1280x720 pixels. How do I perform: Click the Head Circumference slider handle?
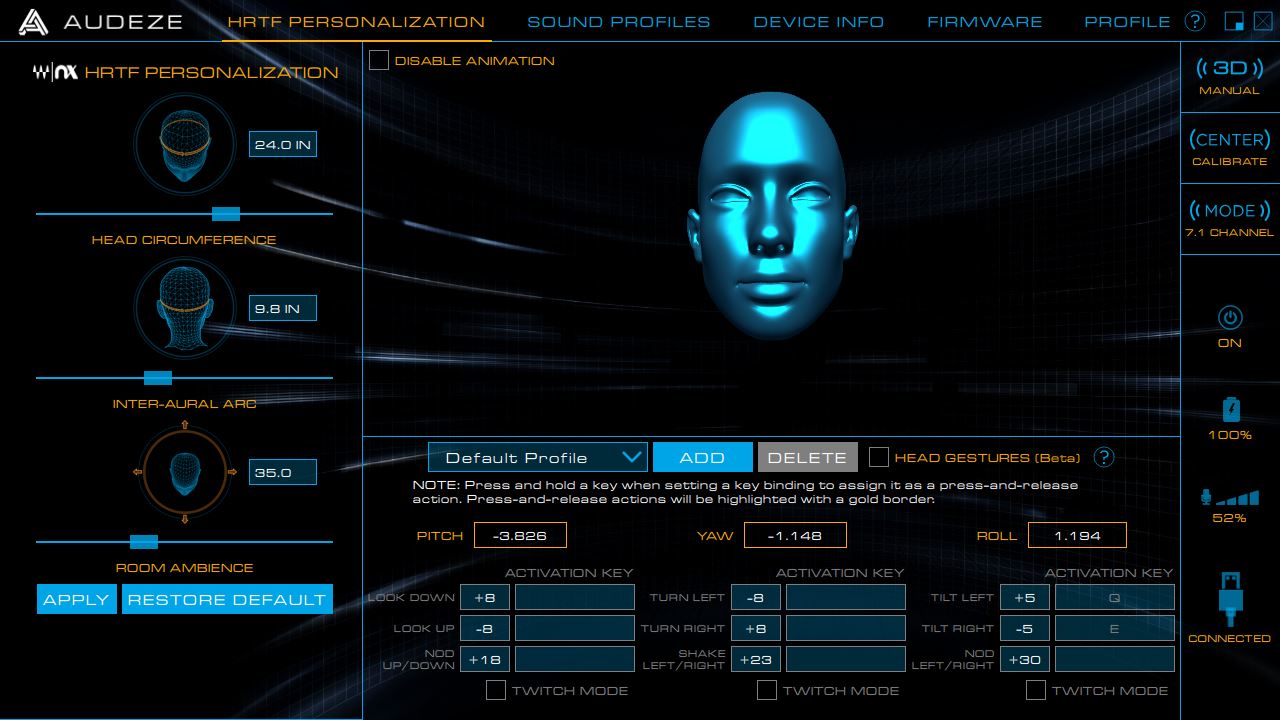tap(226, 213)
